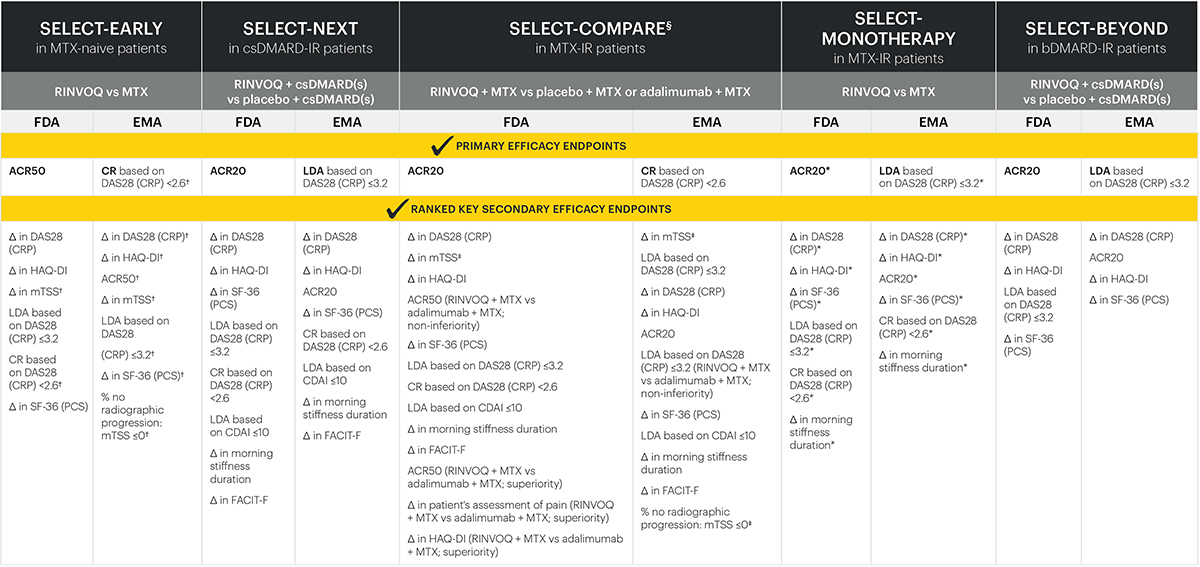Select the SELECT-NEXT study header
1200x567 pixels.
click(x=300, y=27)
